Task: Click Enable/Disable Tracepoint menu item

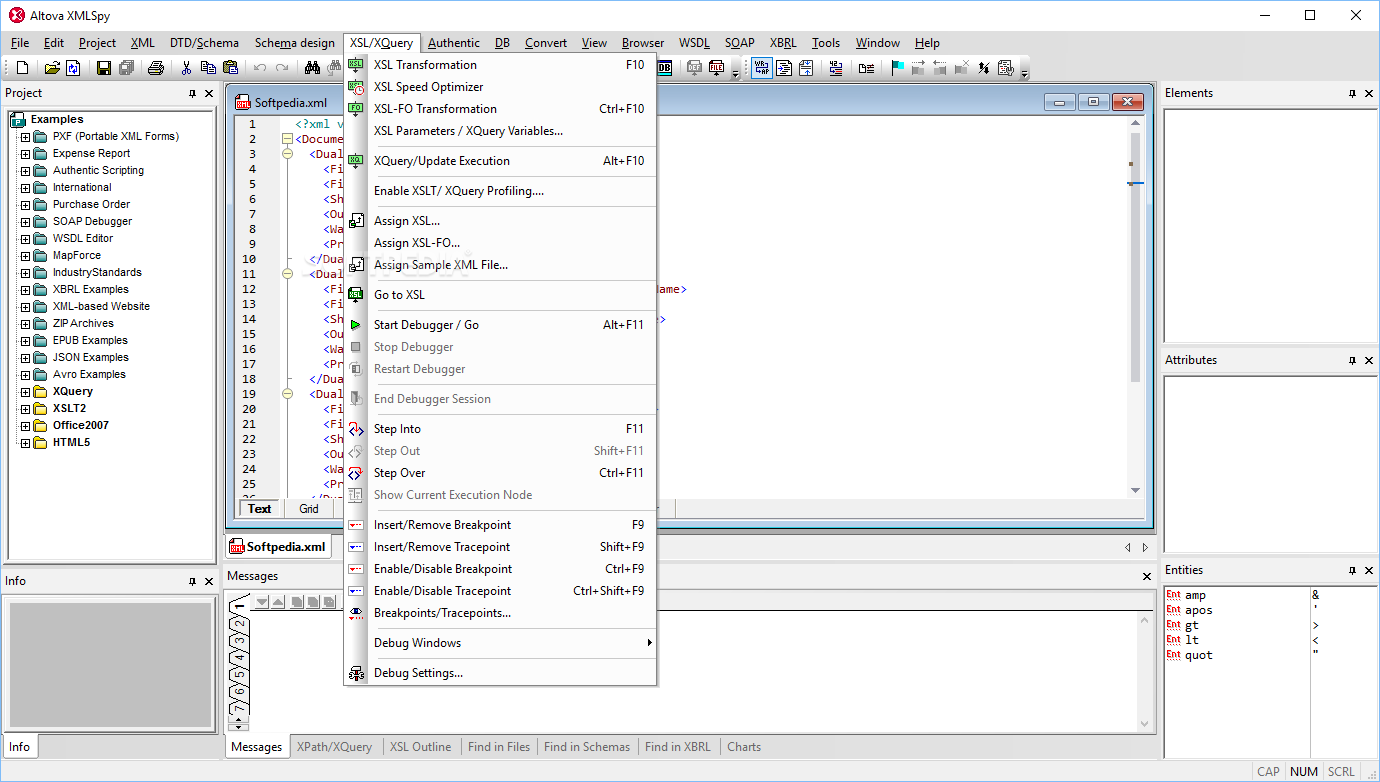Action: pyautogui.click(x=500, y=591)
